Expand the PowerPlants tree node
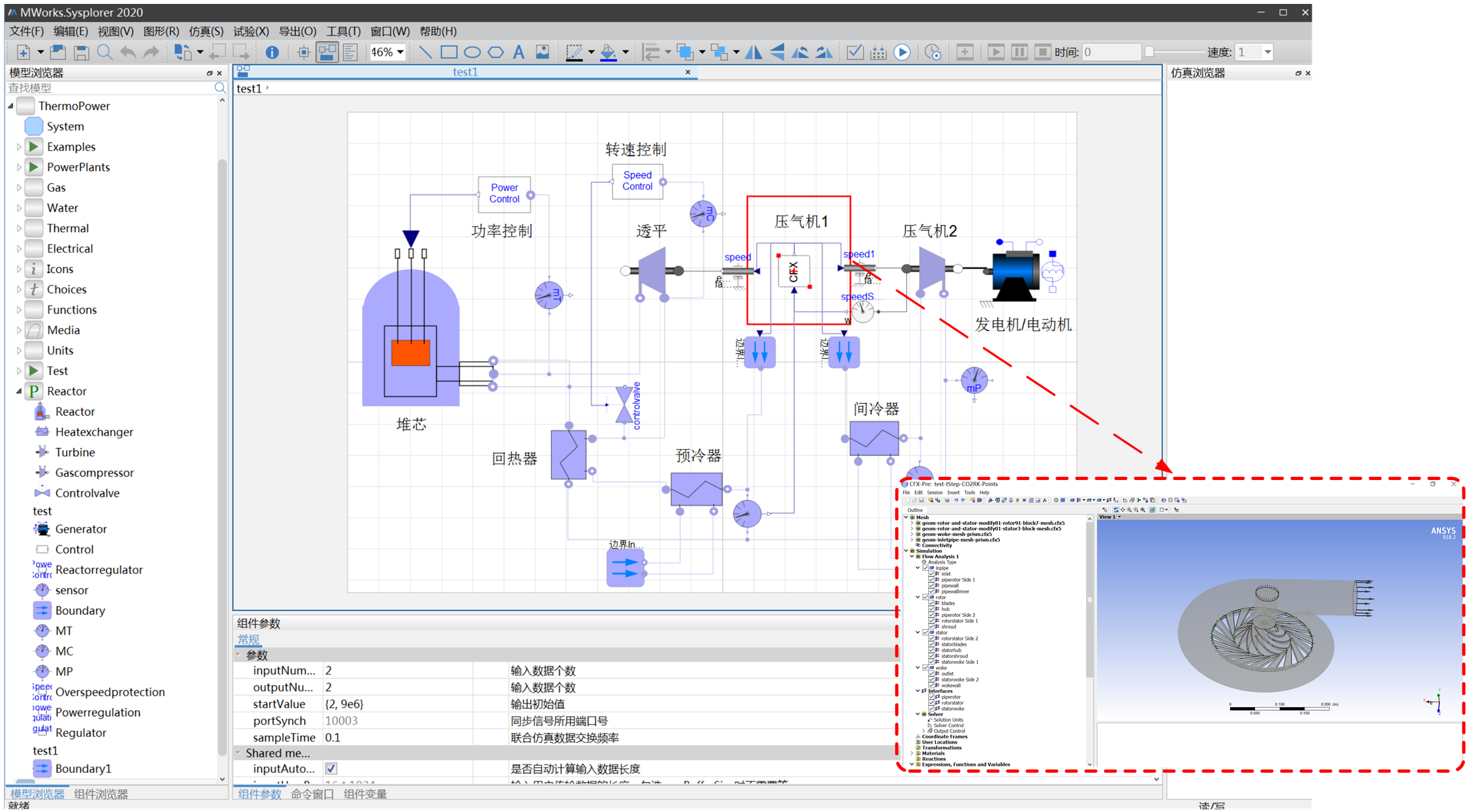The height and width of the screenshot is (812, 1478). point(19,167)
